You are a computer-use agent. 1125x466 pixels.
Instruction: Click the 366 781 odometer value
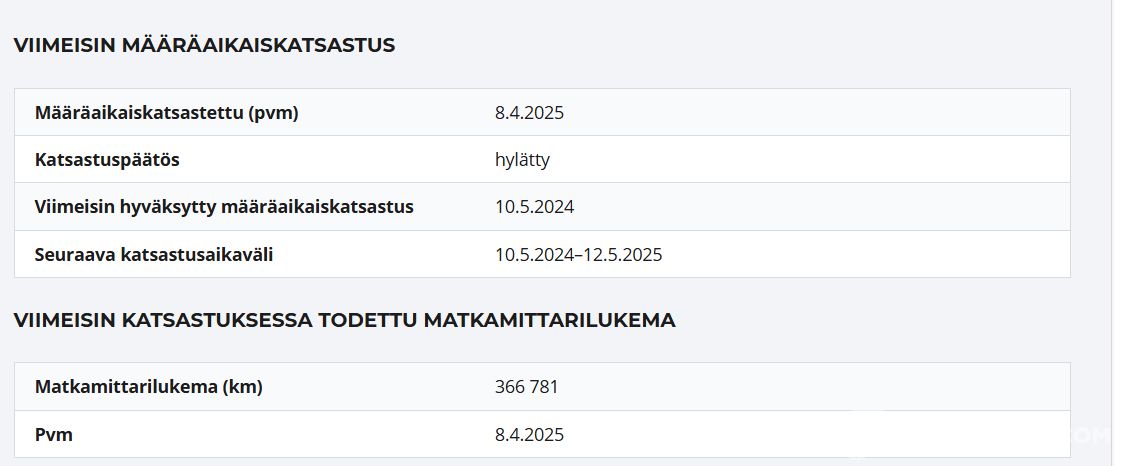(x=526, y=387)
